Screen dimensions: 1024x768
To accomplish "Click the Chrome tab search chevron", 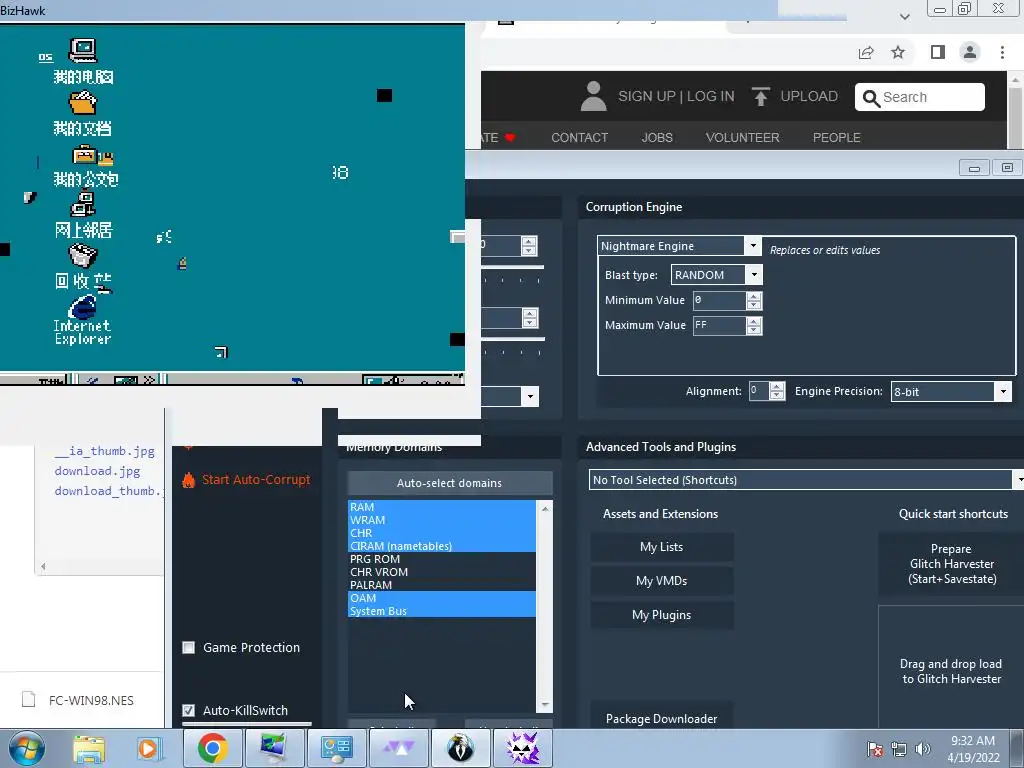I will (904, 16).
